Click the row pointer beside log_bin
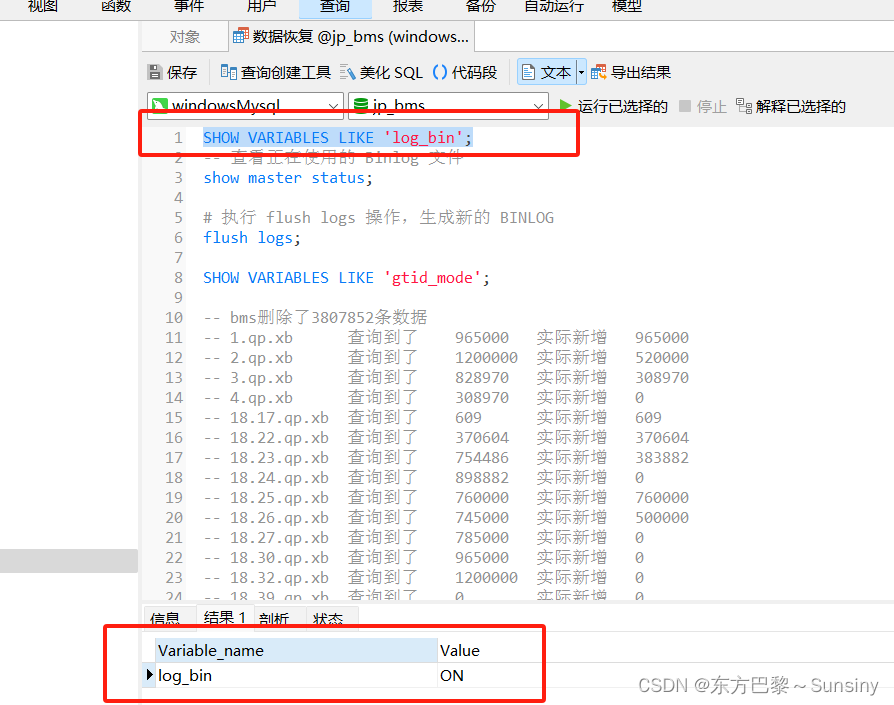Image resolution: width=894 pixels, height=705 pixels. tap(149, 675)
